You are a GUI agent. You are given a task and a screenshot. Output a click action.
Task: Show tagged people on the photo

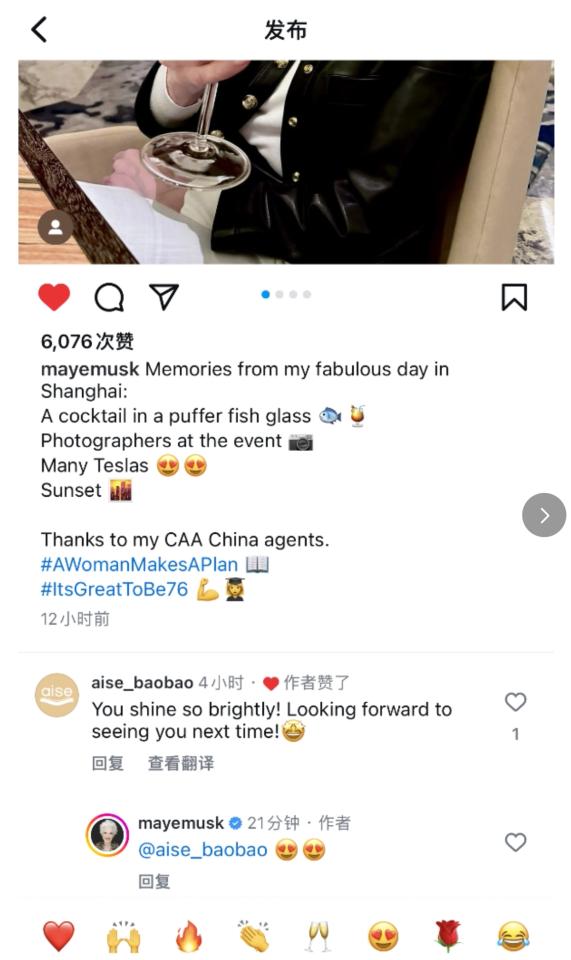[55, 228]
